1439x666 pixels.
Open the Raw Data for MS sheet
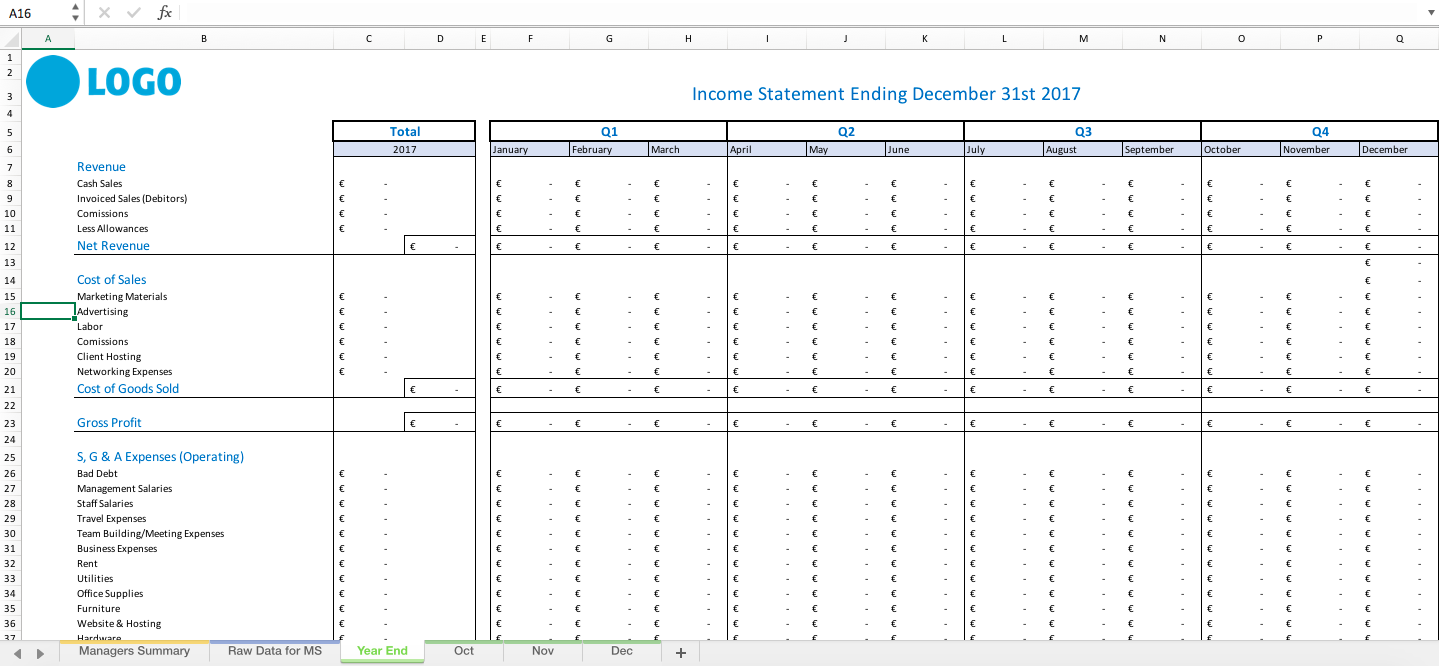point(273,651)
